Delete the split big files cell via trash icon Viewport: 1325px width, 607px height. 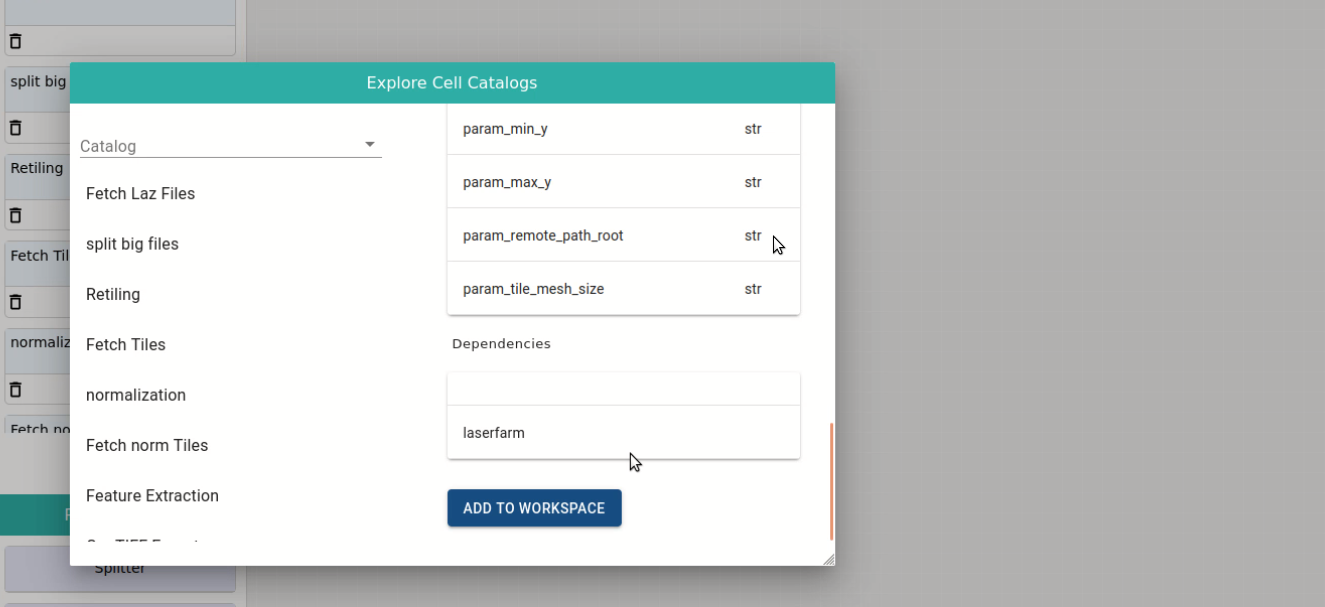(x=15, y=128)
